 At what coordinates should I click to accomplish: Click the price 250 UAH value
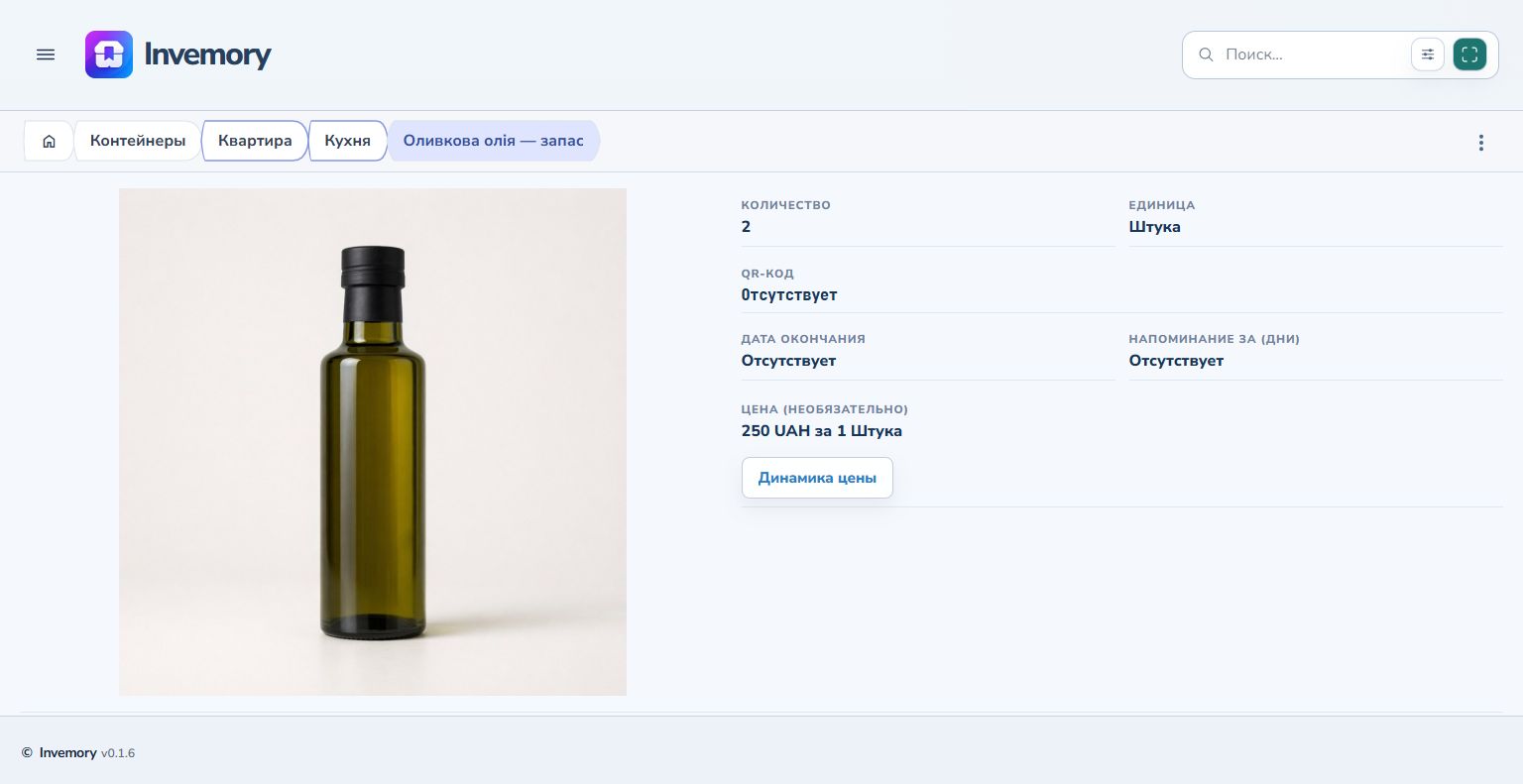821,431
